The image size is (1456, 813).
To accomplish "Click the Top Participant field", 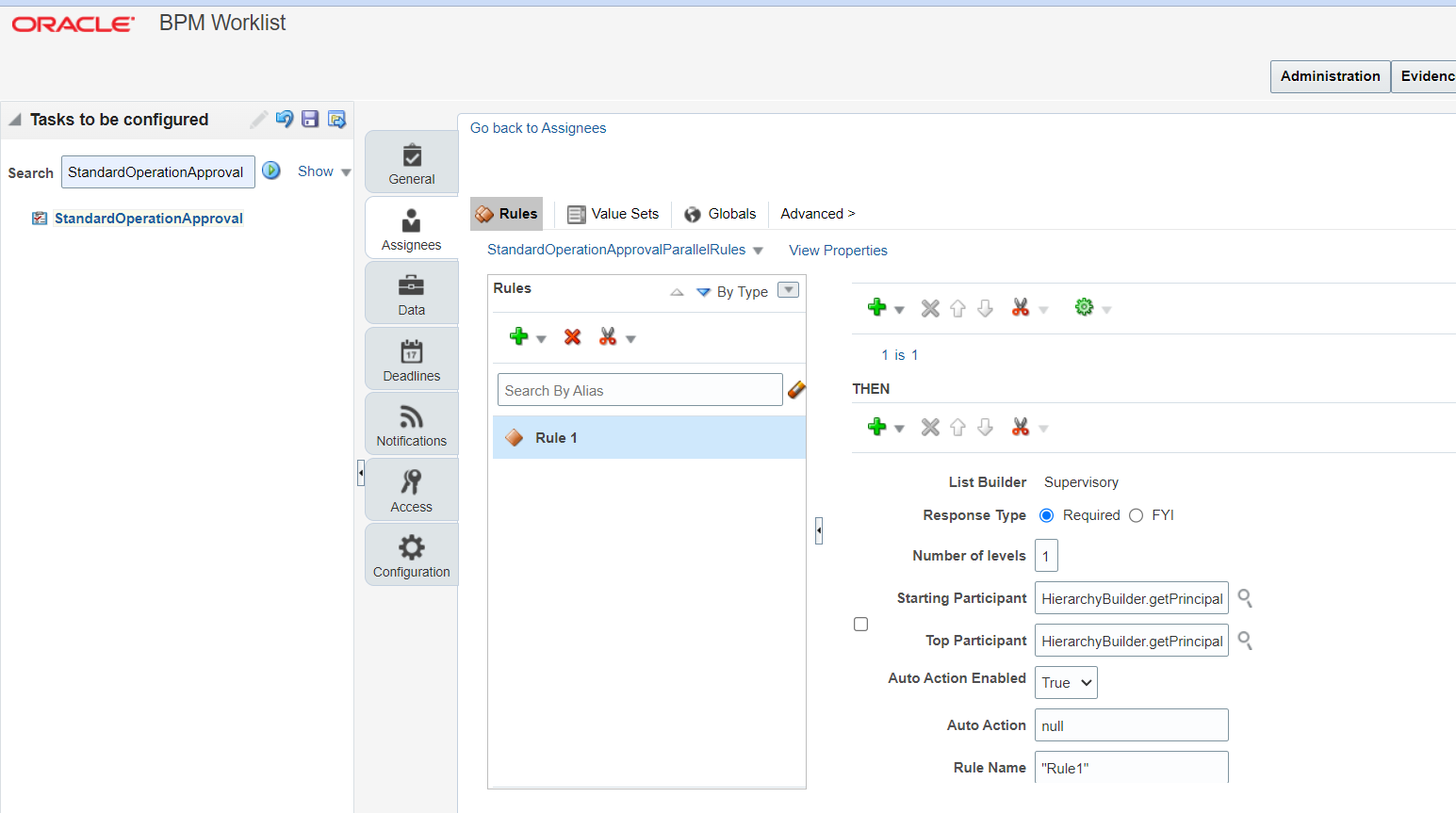I will [x=1132, y=641].
